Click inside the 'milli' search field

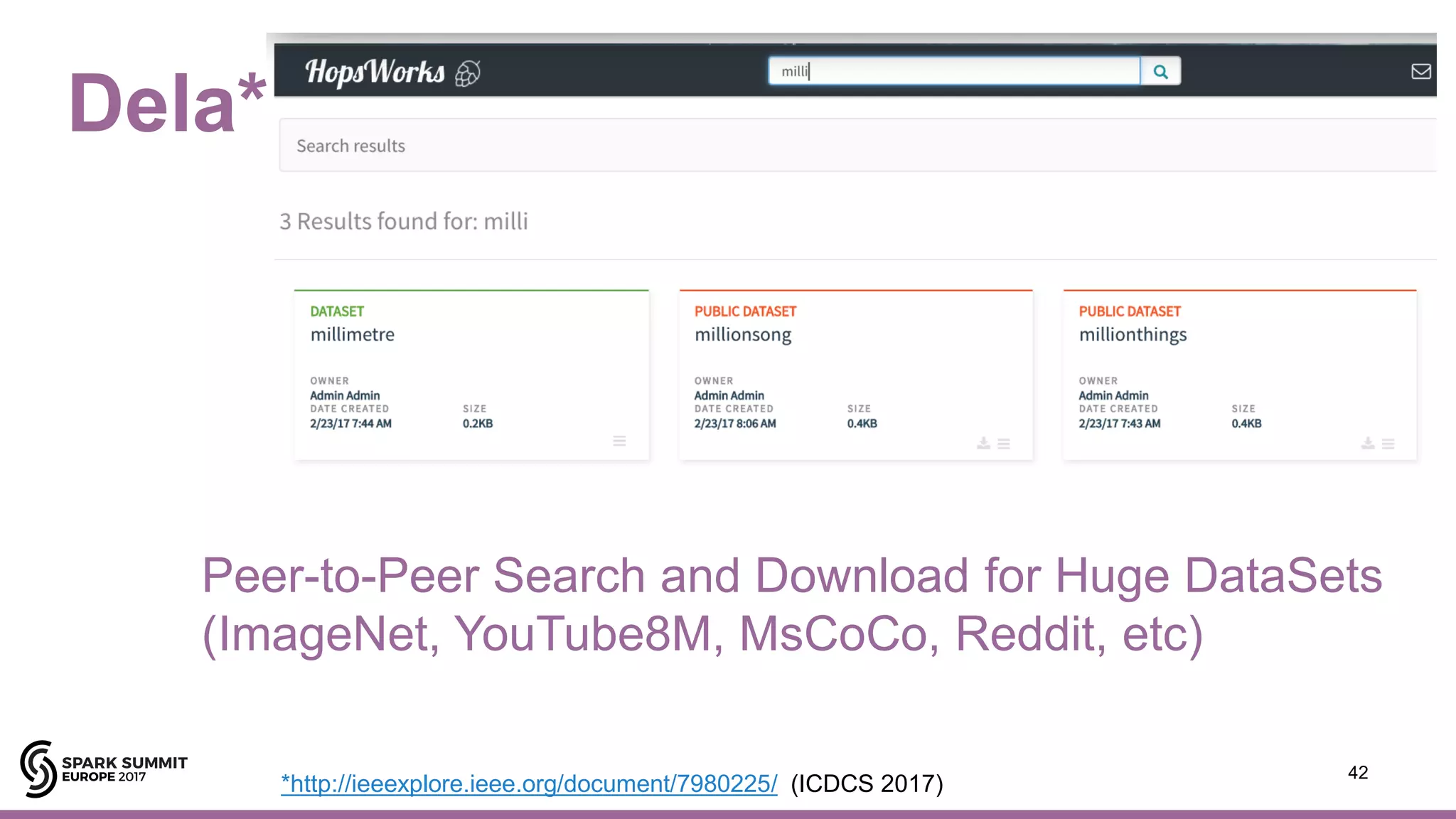954,71
